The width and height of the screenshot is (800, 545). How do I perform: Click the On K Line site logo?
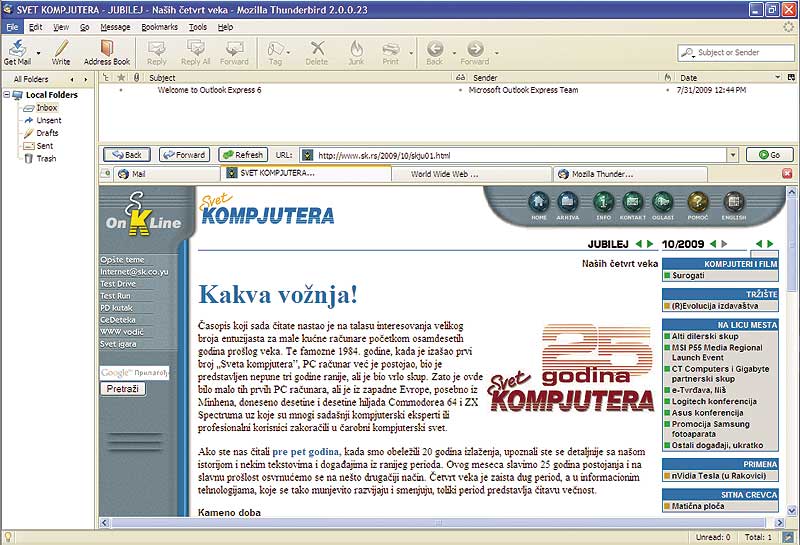[x=144, y=214]
